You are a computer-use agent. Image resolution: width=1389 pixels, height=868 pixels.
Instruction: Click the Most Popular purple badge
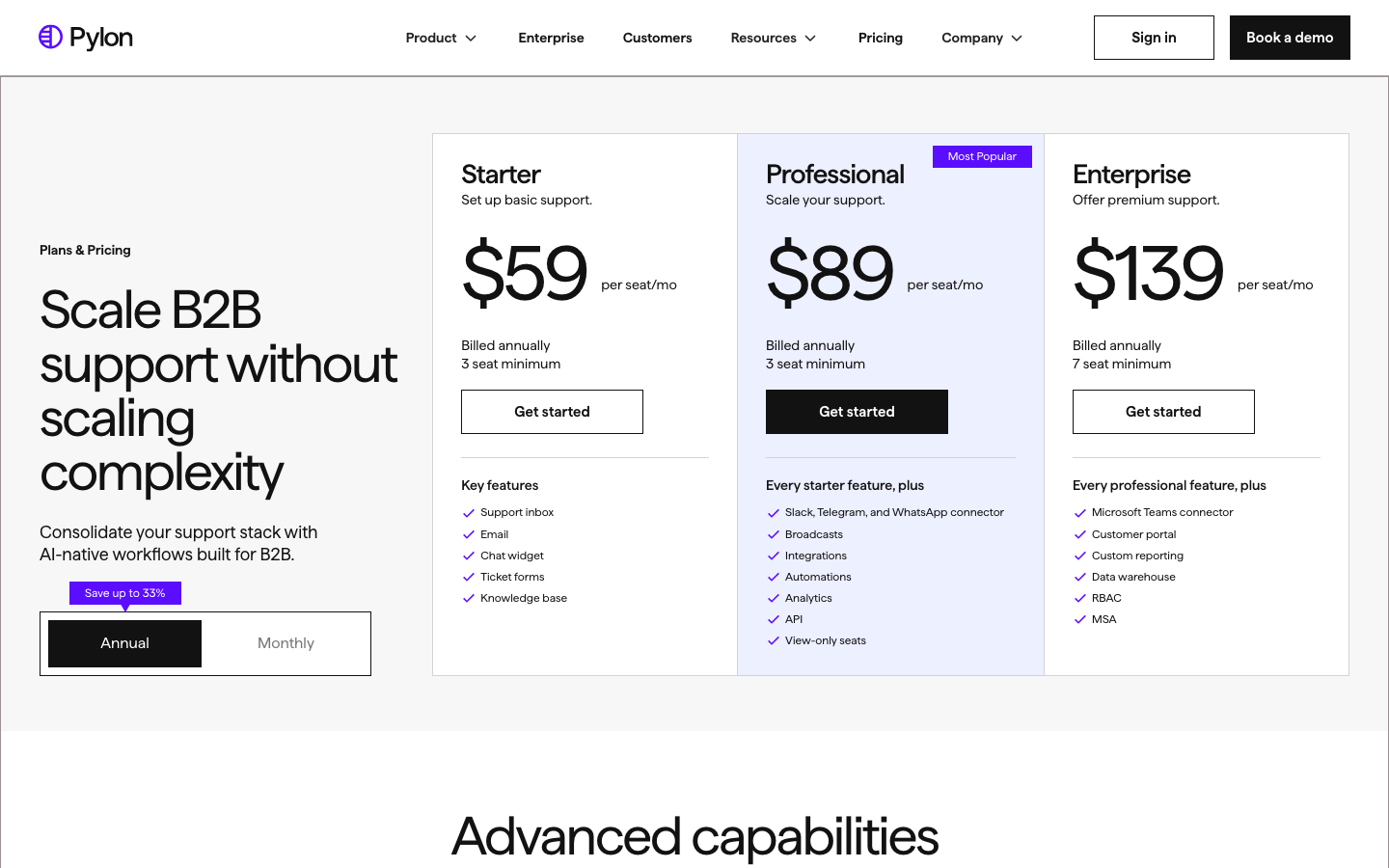(982, 156)
